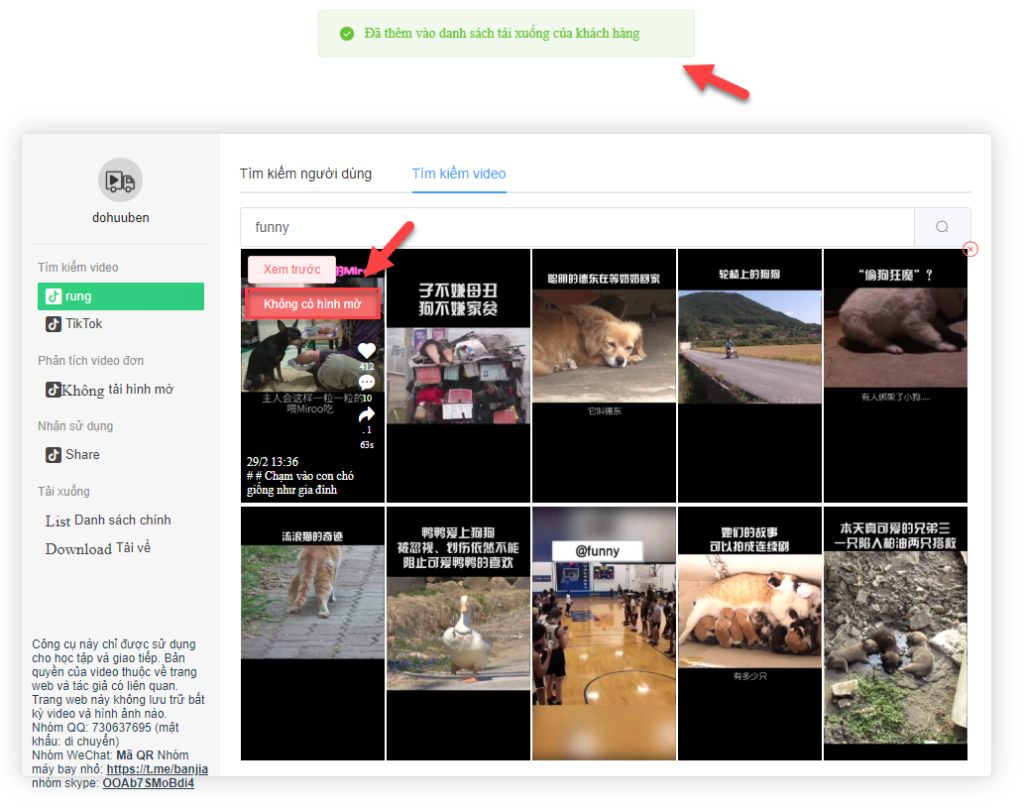Click the icon next to Không tải hình mờ
The image size is (1024, 810).
tap(54, 390)
